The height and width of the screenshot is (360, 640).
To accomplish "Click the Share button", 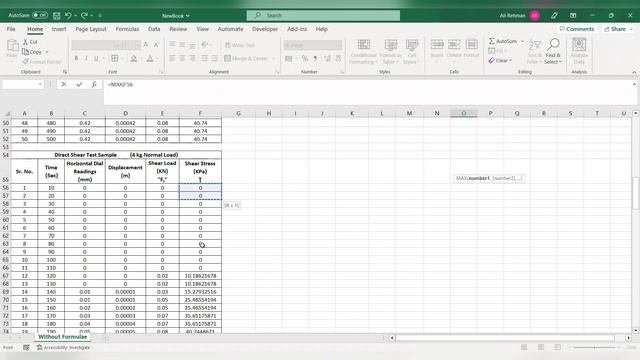I will point(618,29).
